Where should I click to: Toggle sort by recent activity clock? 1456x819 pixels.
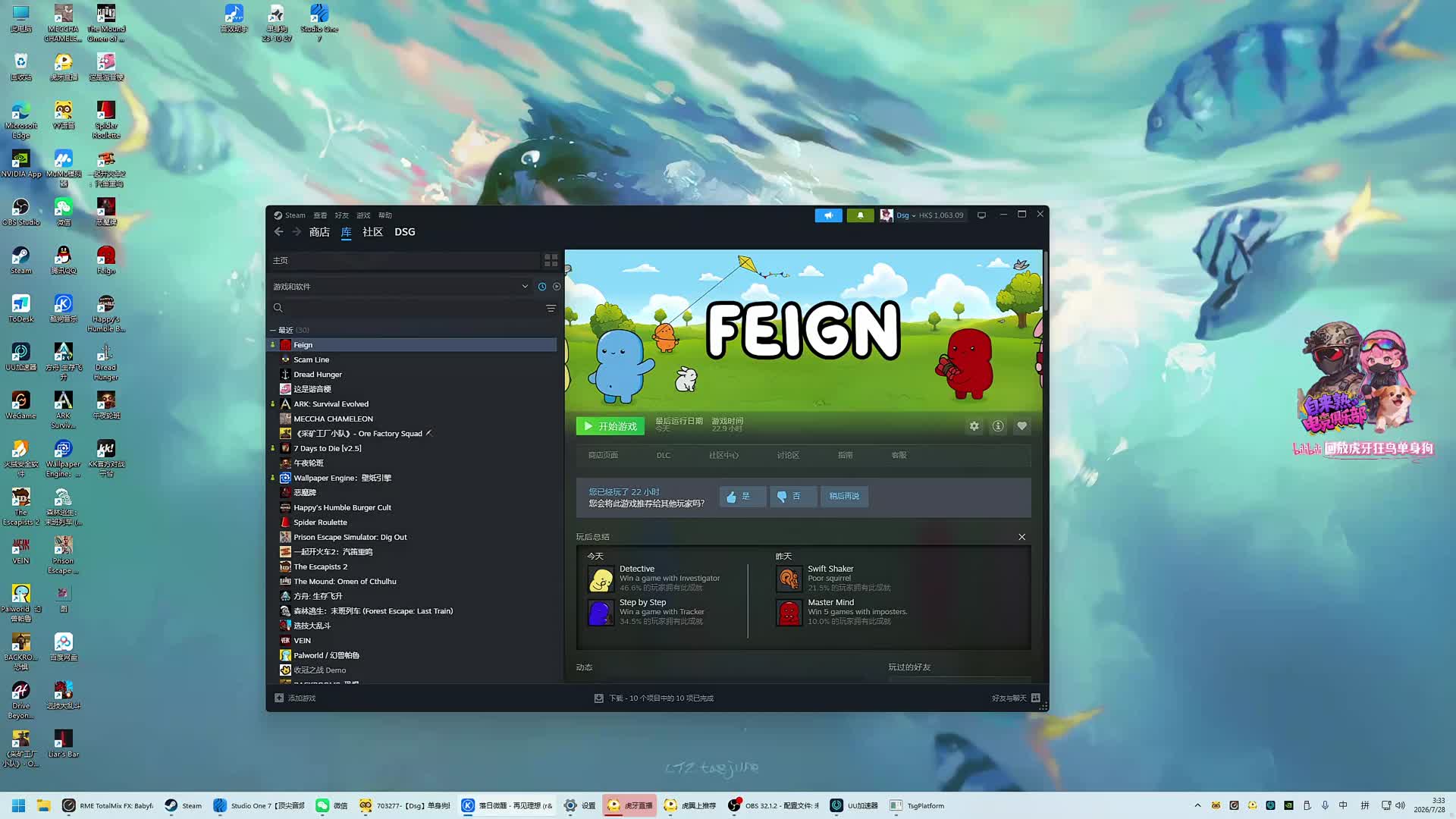point(542,287)
